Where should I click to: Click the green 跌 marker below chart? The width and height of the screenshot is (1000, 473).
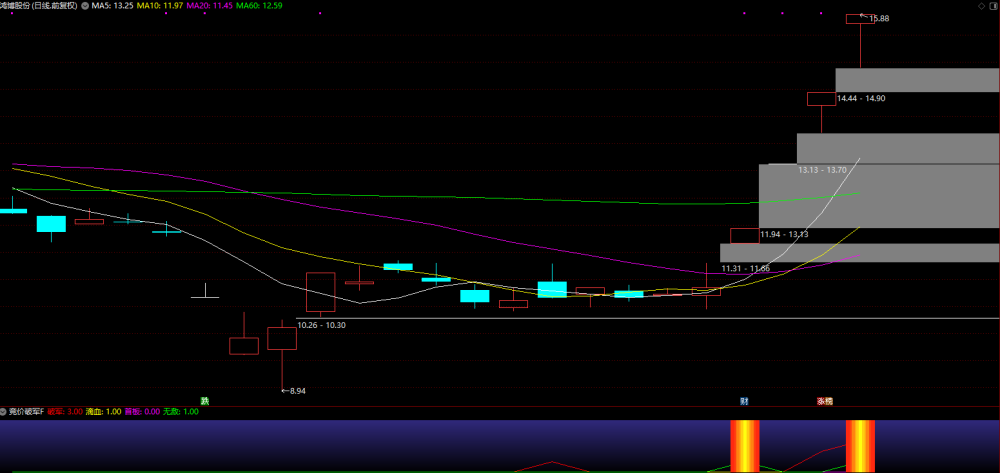click(x=205, y=401)
